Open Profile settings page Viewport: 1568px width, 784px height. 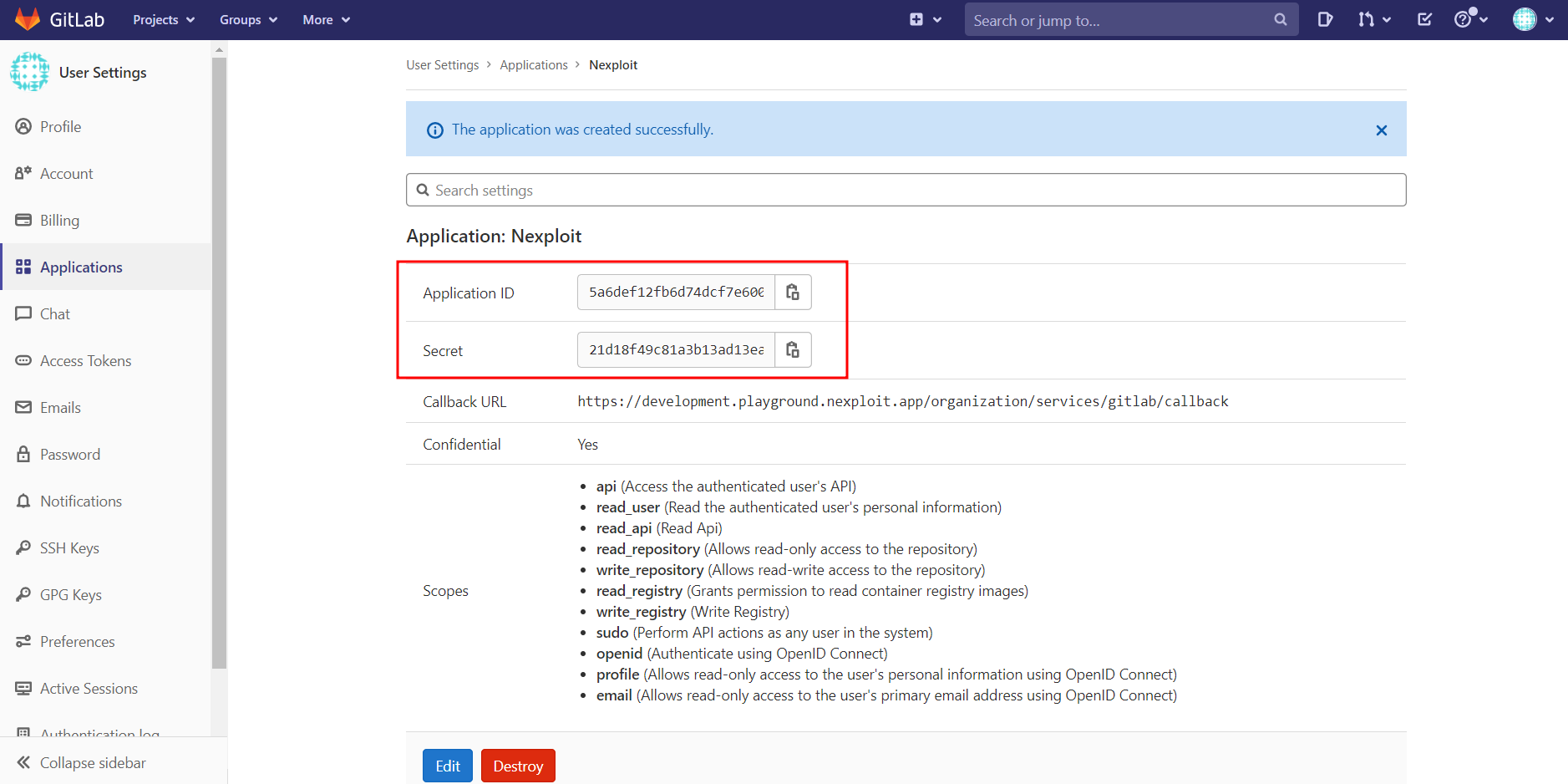tap(106, 126)
